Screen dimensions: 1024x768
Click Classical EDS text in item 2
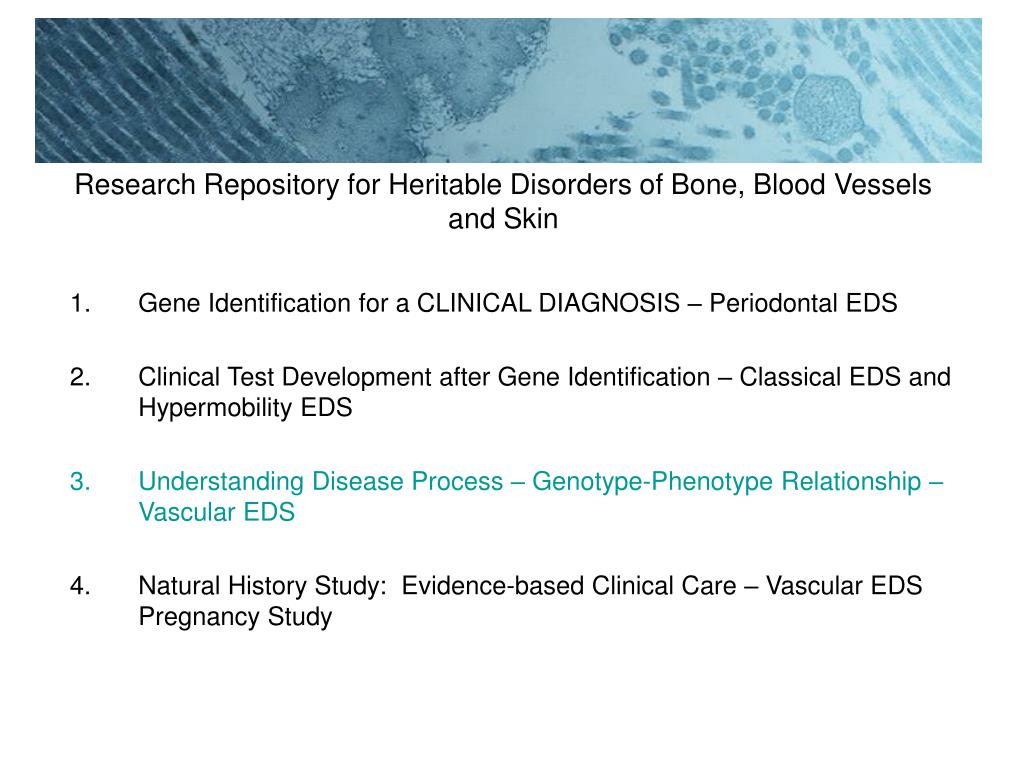click(820, 377)
